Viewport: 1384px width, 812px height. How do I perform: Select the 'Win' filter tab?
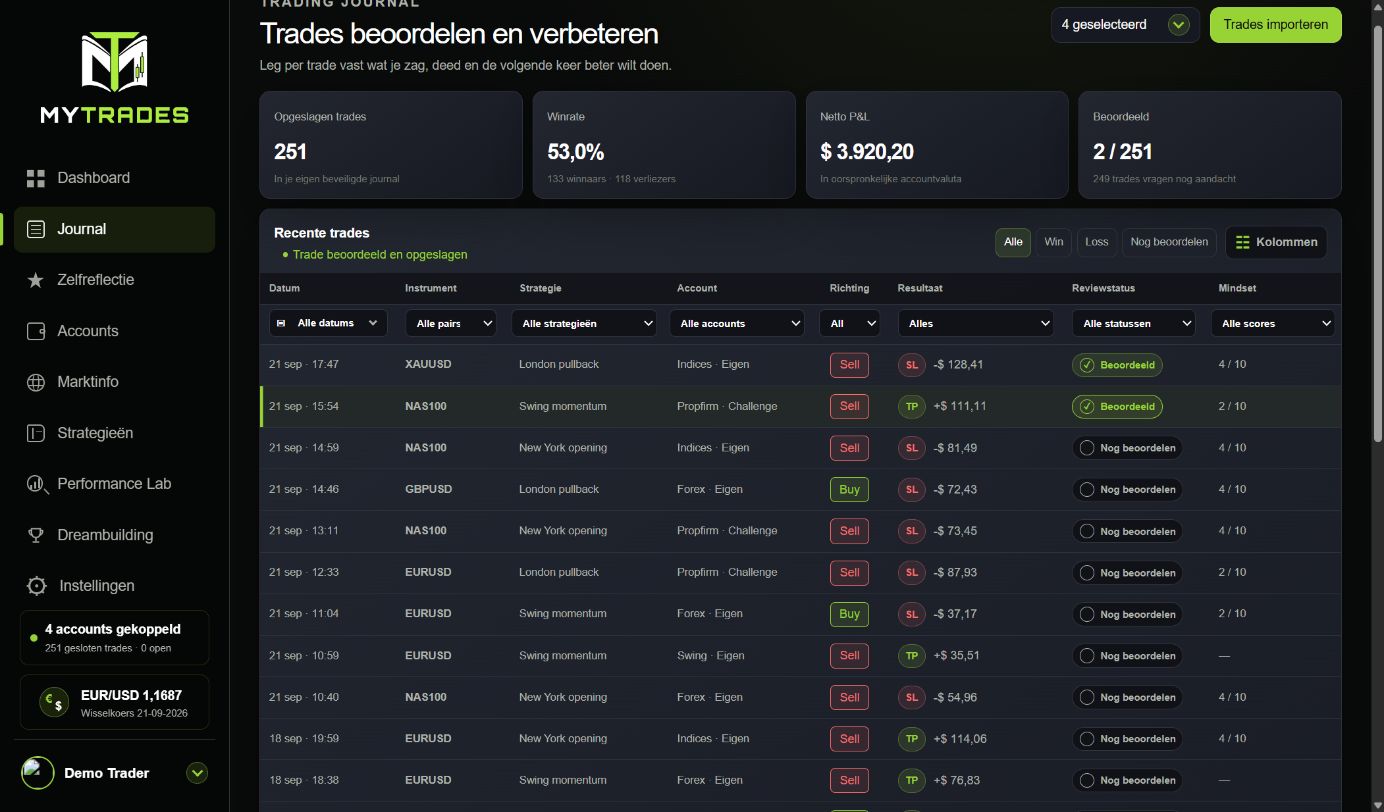pos(1054,242)
